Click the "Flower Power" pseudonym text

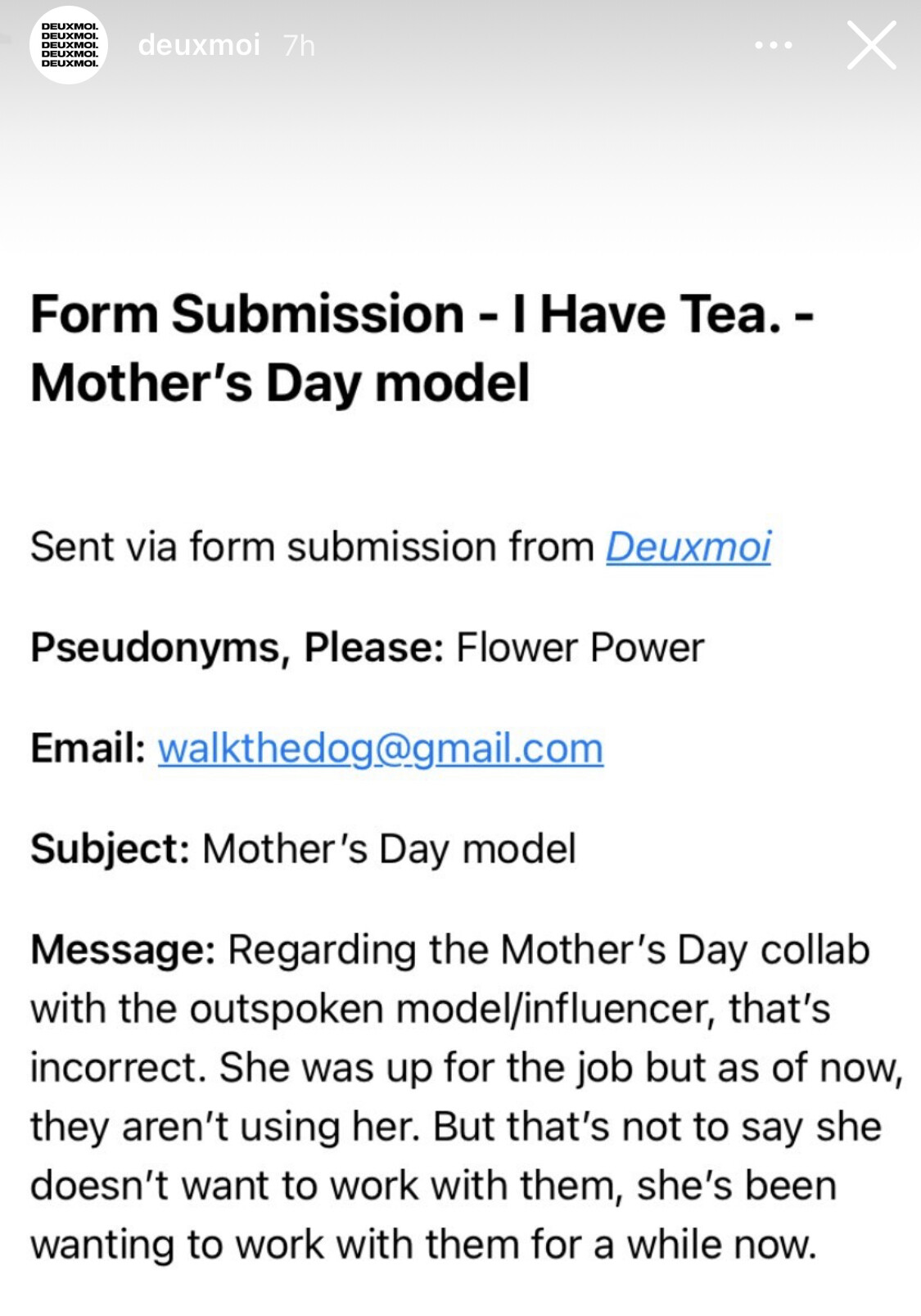pos(580,648)
